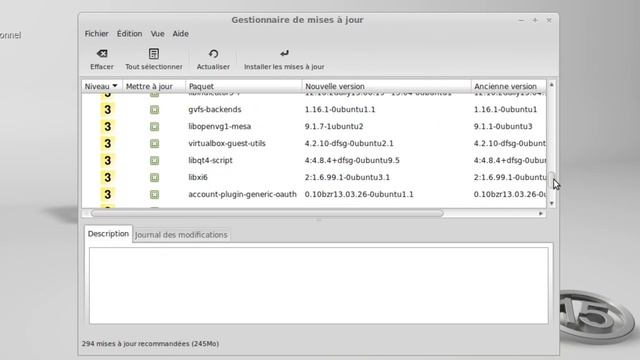Viewport: 640px width, 360px height.
Task: Select the libqt4-script package name
Action: [210, 160]
